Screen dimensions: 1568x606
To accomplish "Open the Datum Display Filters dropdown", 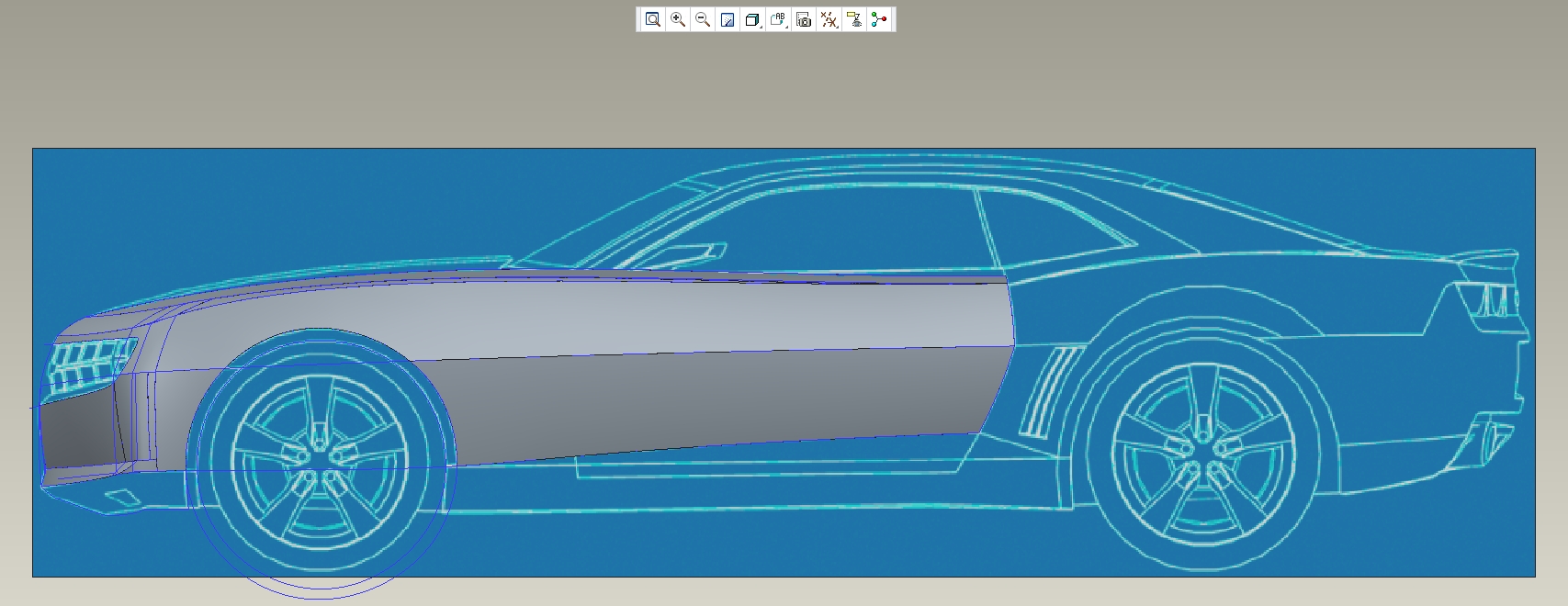I will coord(829,19).
